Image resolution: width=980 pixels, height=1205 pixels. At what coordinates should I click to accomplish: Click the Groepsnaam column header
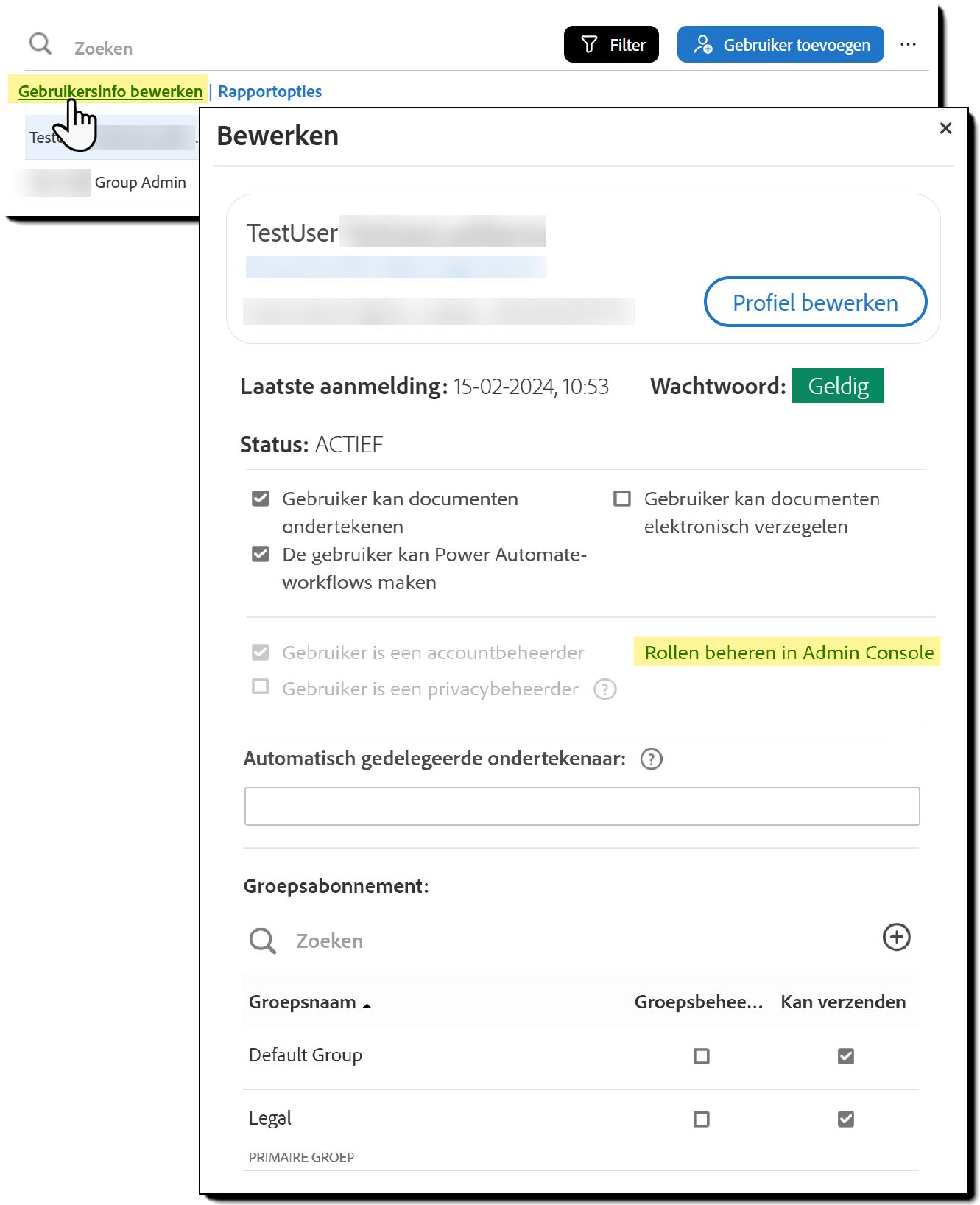coord(303,1002)
